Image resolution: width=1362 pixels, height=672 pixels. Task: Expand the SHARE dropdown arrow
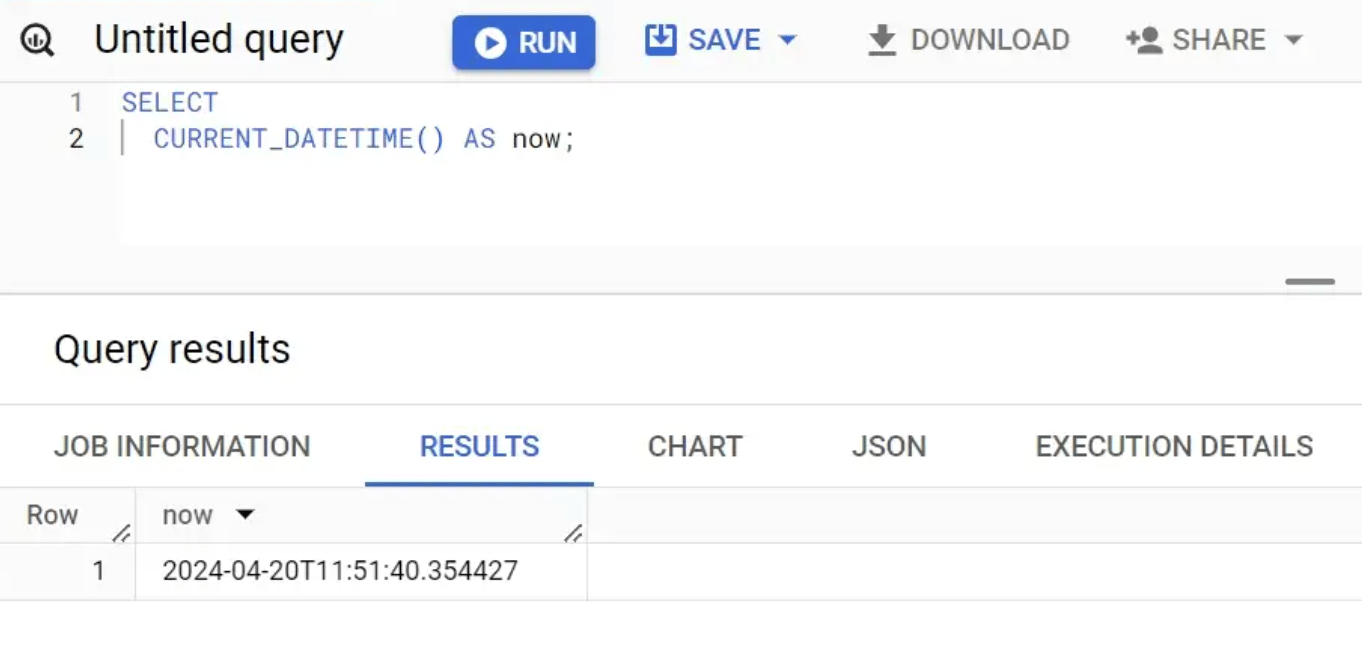pos(1293,40)
